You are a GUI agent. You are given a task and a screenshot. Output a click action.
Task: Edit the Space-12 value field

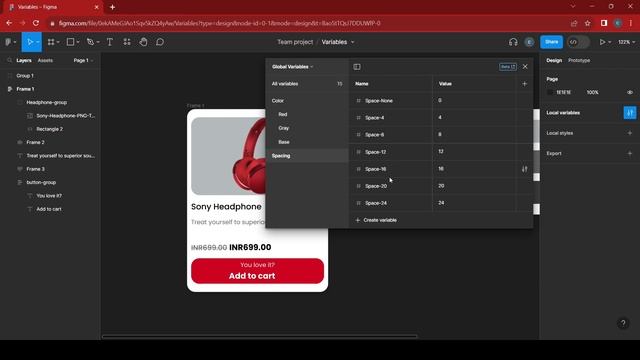pyautogui.click(x=473, y=151)
